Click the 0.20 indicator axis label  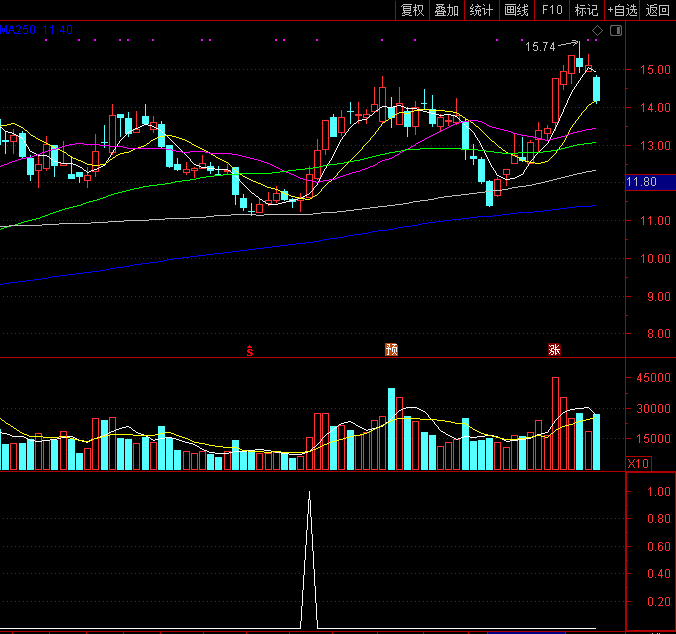click(x=658, y=602)
